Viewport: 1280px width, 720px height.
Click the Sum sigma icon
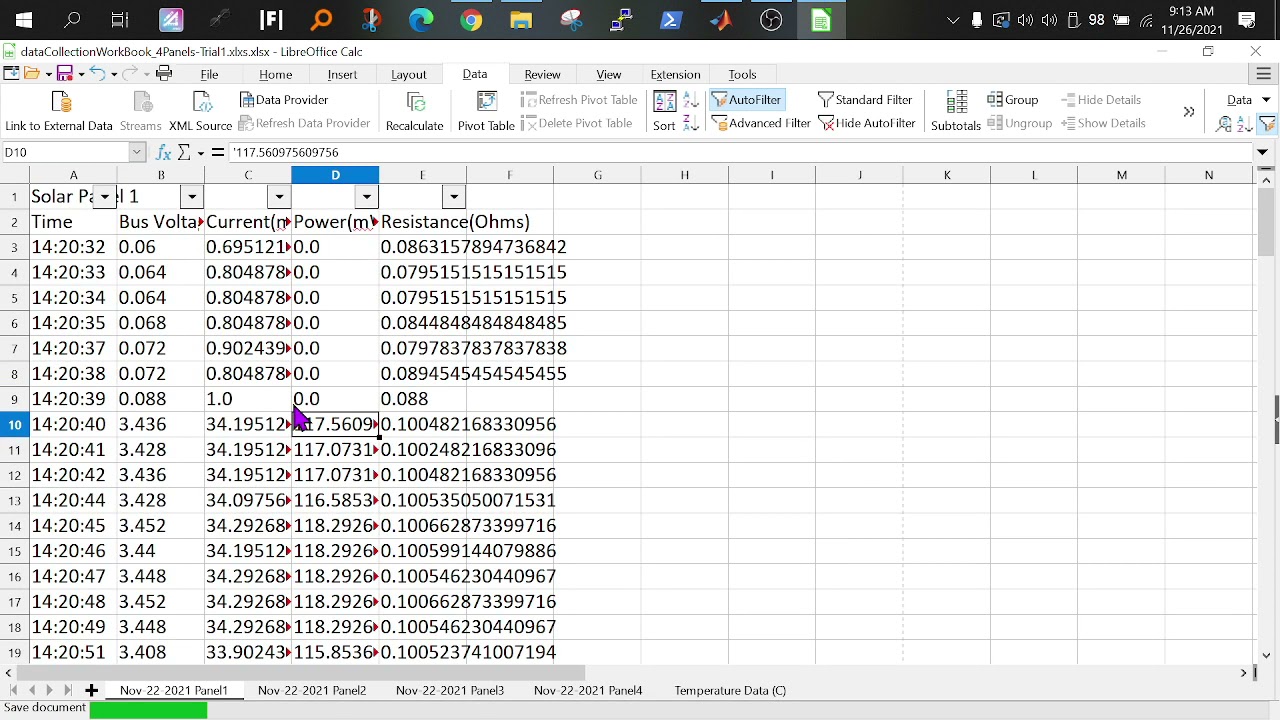pos(184,152)
